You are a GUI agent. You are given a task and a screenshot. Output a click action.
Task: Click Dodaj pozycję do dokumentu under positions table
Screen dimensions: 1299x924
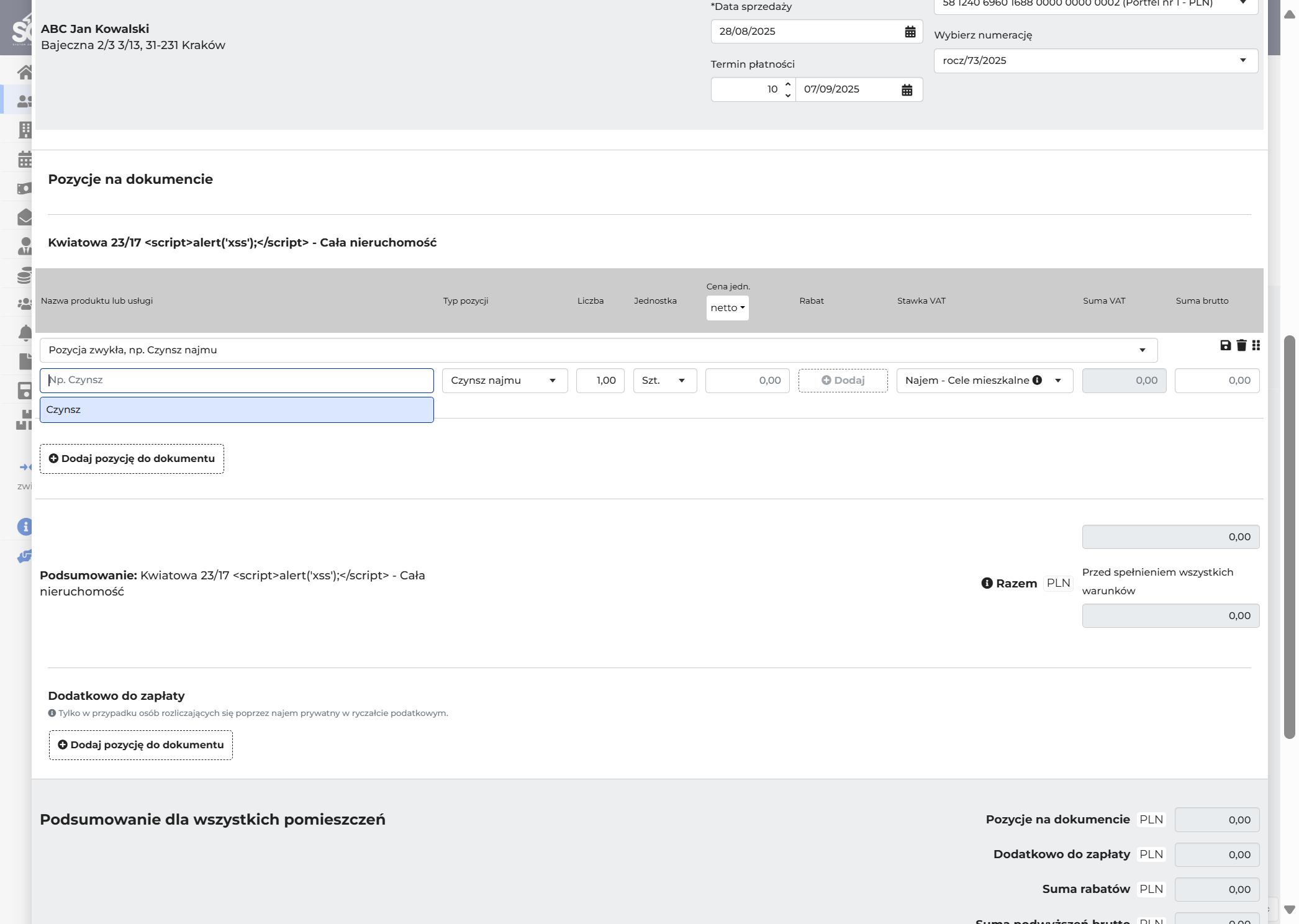[132, 459]
